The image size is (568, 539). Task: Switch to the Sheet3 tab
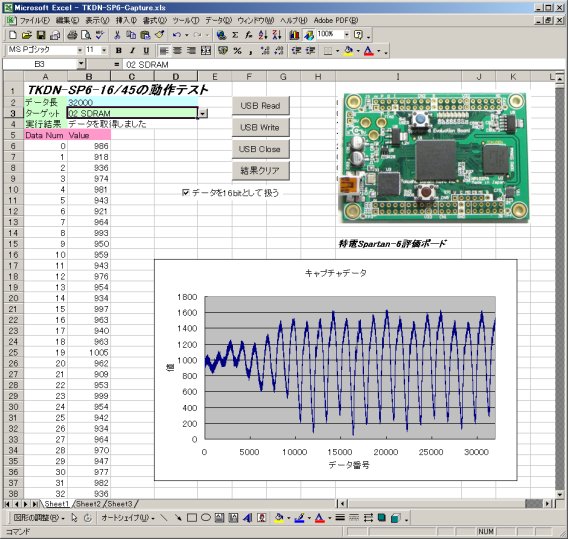click(x=120, y=504)
